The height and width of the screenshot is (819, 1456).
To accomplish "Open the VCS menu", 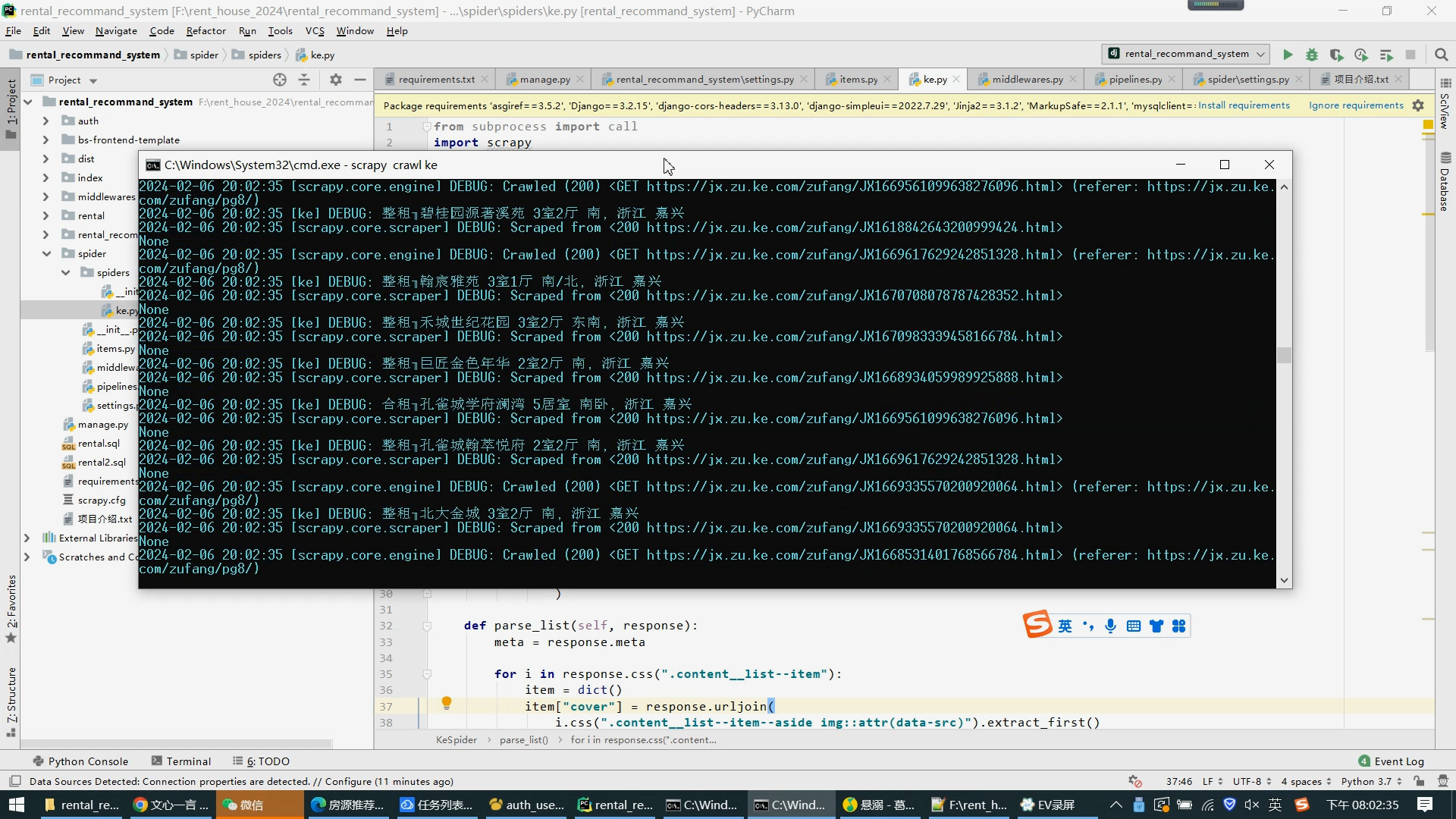I will tap(315, 31).
